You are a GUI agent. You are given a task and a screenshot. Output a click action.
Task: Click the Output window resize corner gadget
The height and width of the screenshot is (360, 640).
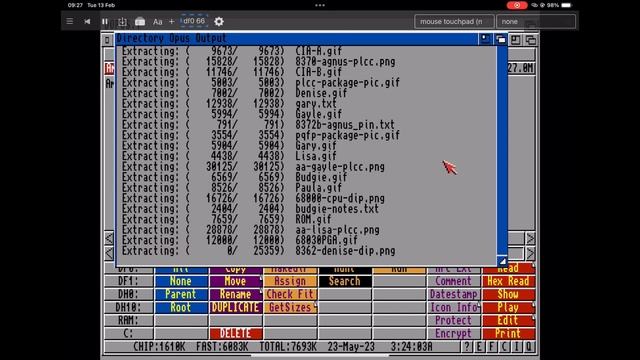pyautogui.click(x=502, y=261)
